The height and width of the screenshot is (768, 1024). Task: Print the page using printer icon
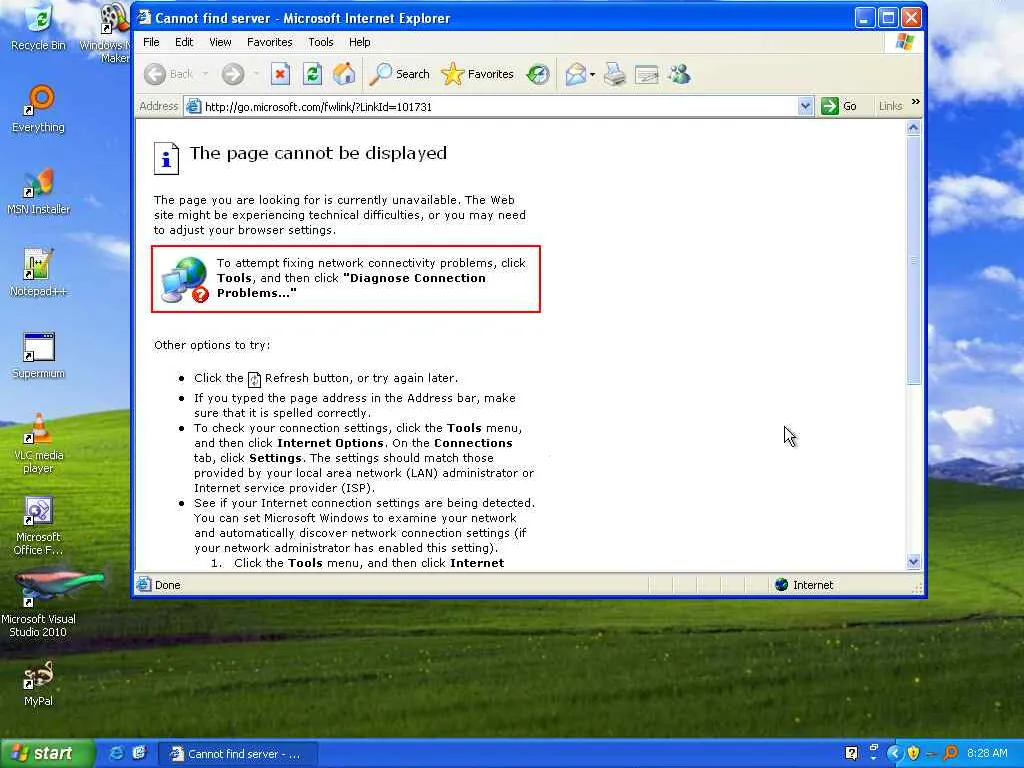tap(615, 74)
